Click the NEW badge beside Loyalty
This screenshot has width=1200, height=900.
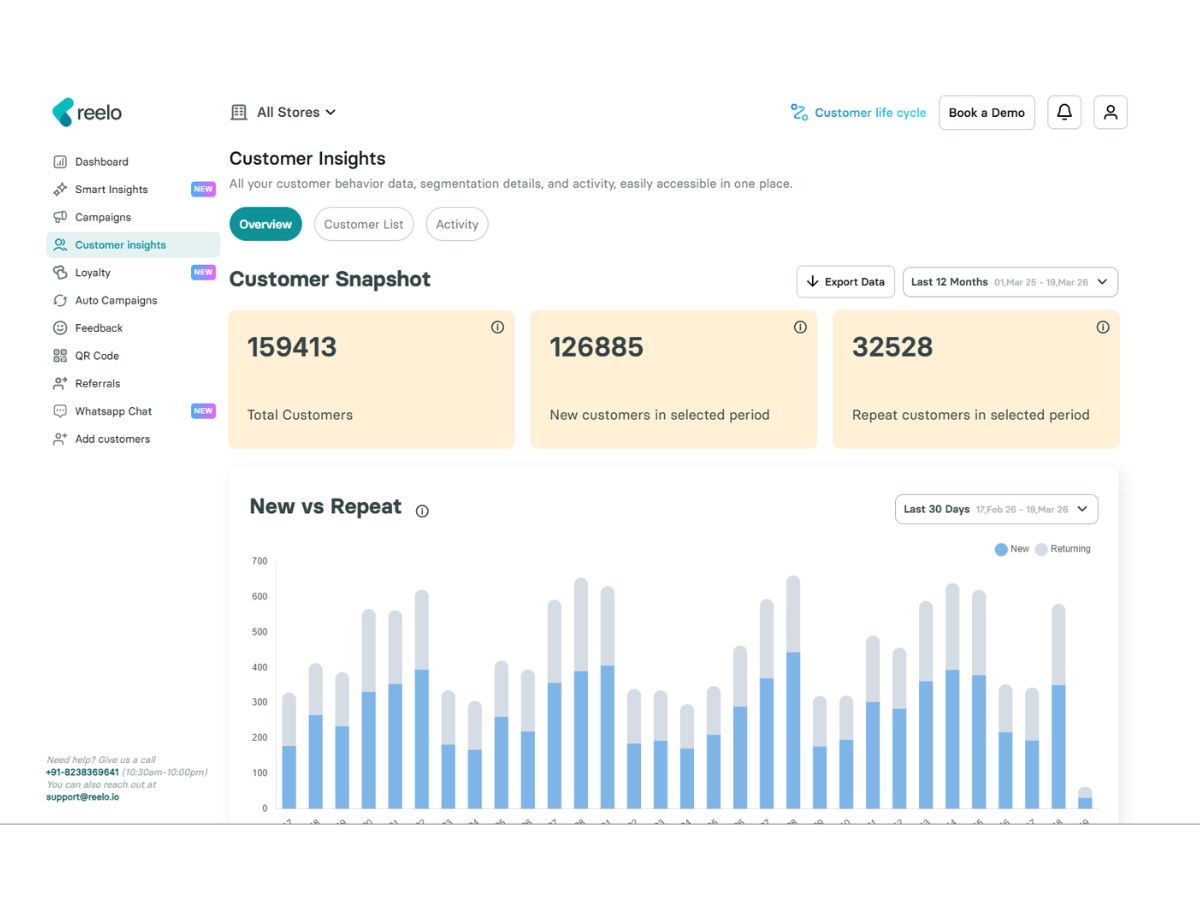pyautogui.click(x=203, y=272)
